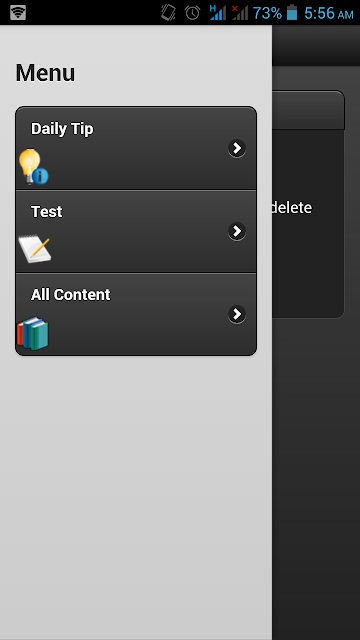Viewport: 360px width, 640px height.
Task: Tap the partially hidden delete text
Action: (x=292, y=208)
